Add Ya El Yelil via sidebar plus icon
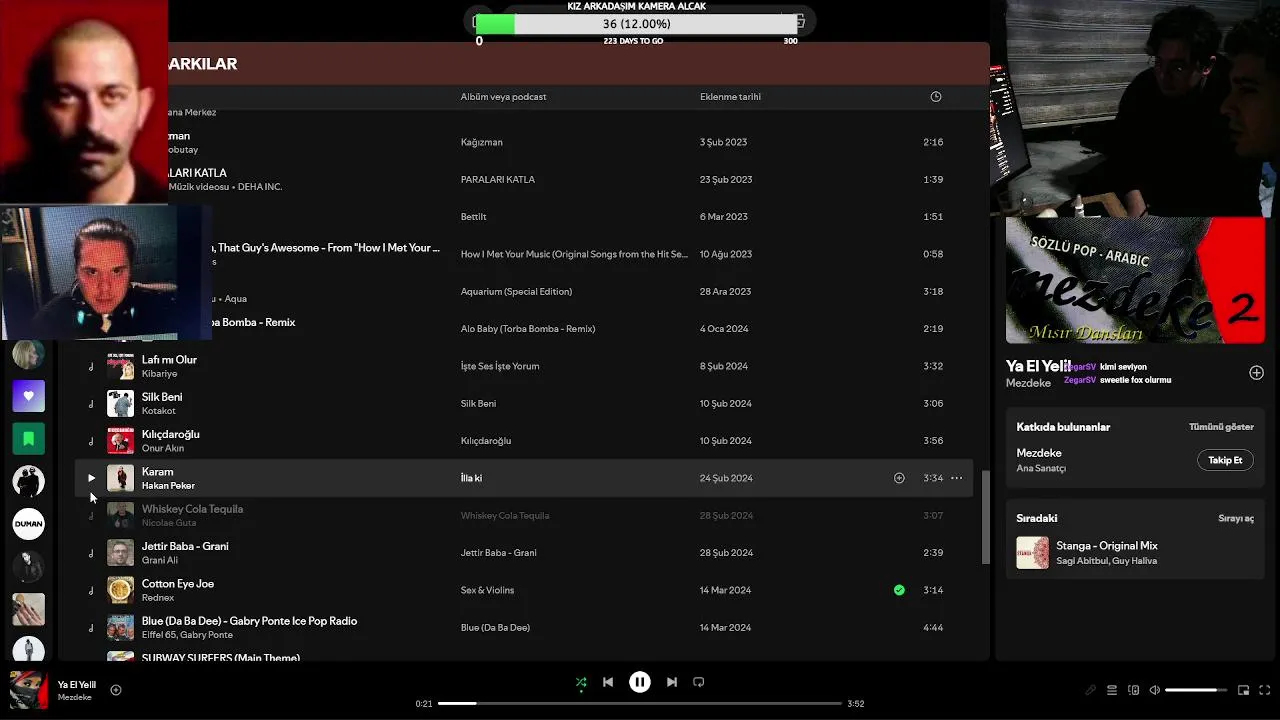Viewport: 1280px width, 720px height. 1256,373
